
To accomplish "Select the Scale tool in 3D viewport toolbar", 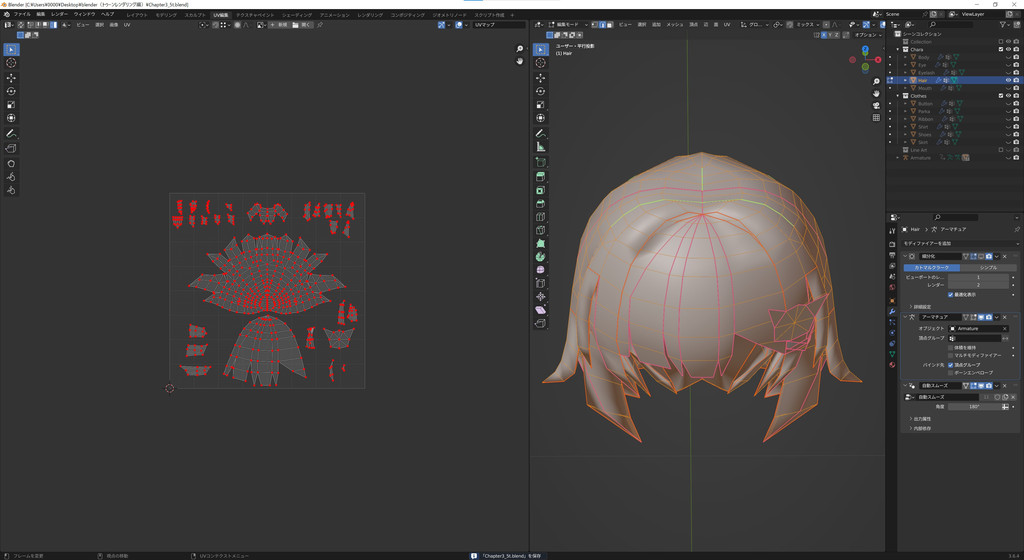I will point(541,104).
